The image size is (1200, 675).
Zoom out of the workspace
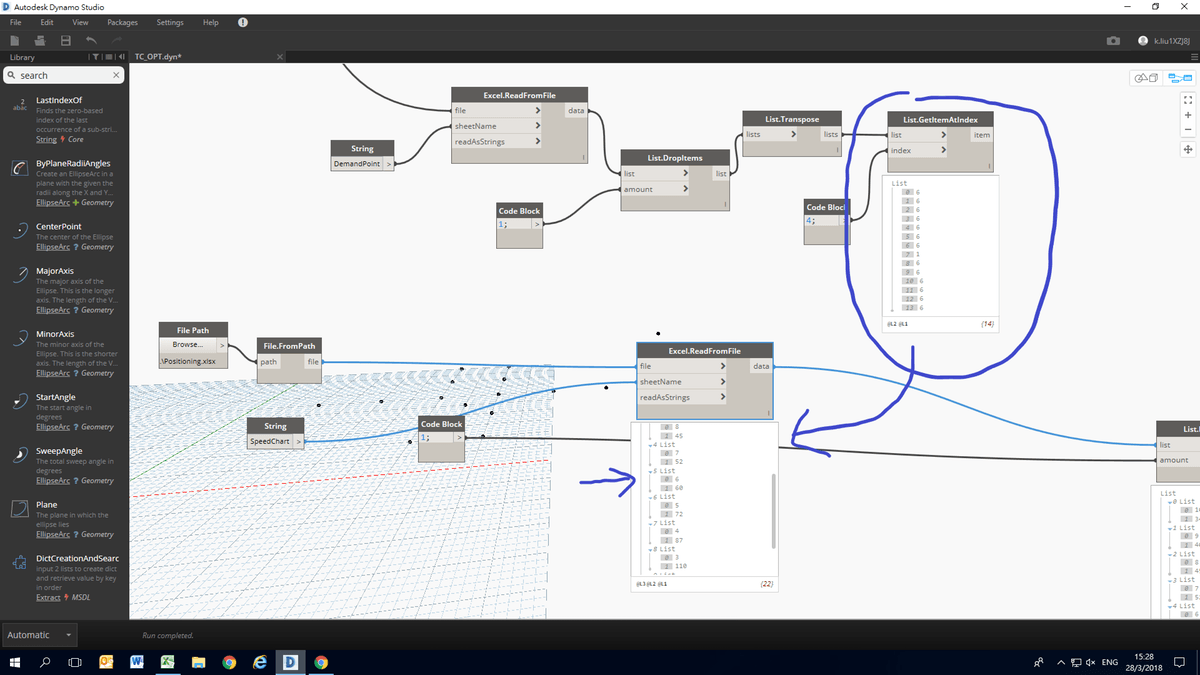click(x=1188, y=130)
